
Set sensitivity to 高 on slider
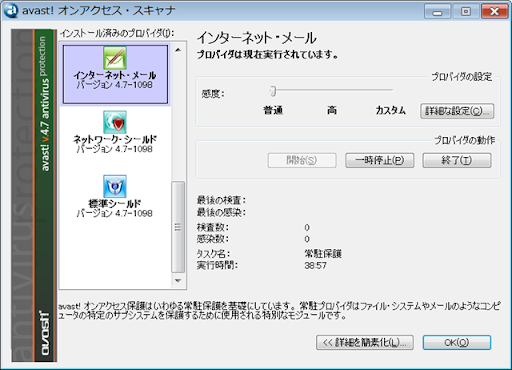point(332,90)
